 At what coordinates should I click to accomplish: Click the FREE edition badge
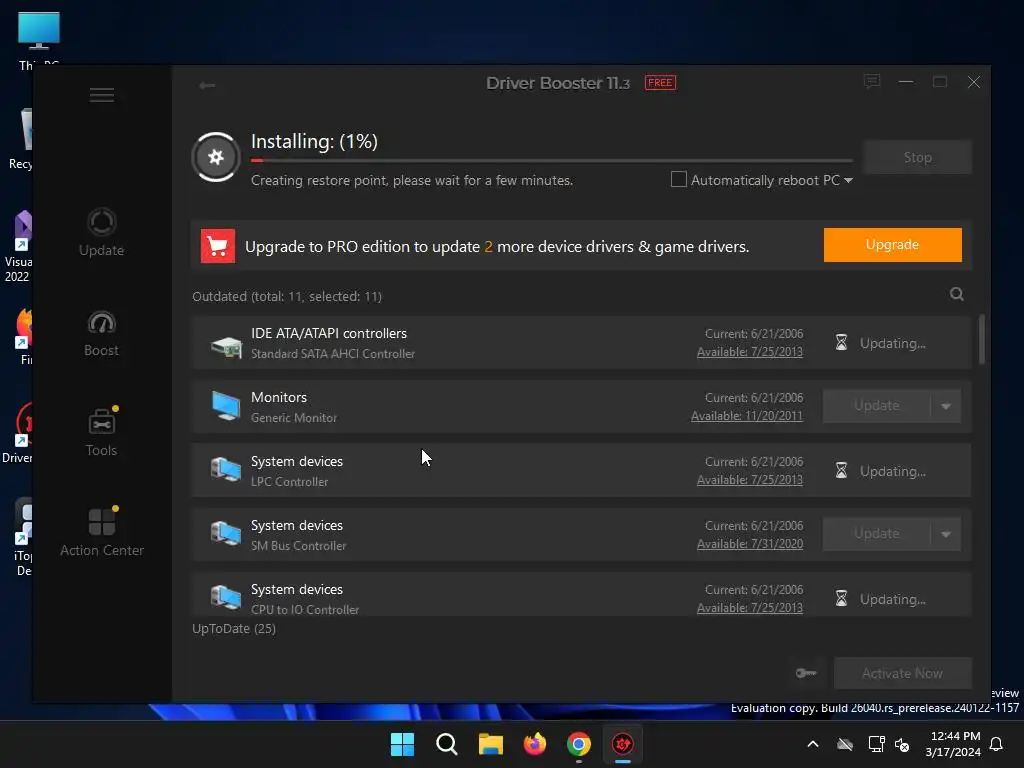point(660,83)
